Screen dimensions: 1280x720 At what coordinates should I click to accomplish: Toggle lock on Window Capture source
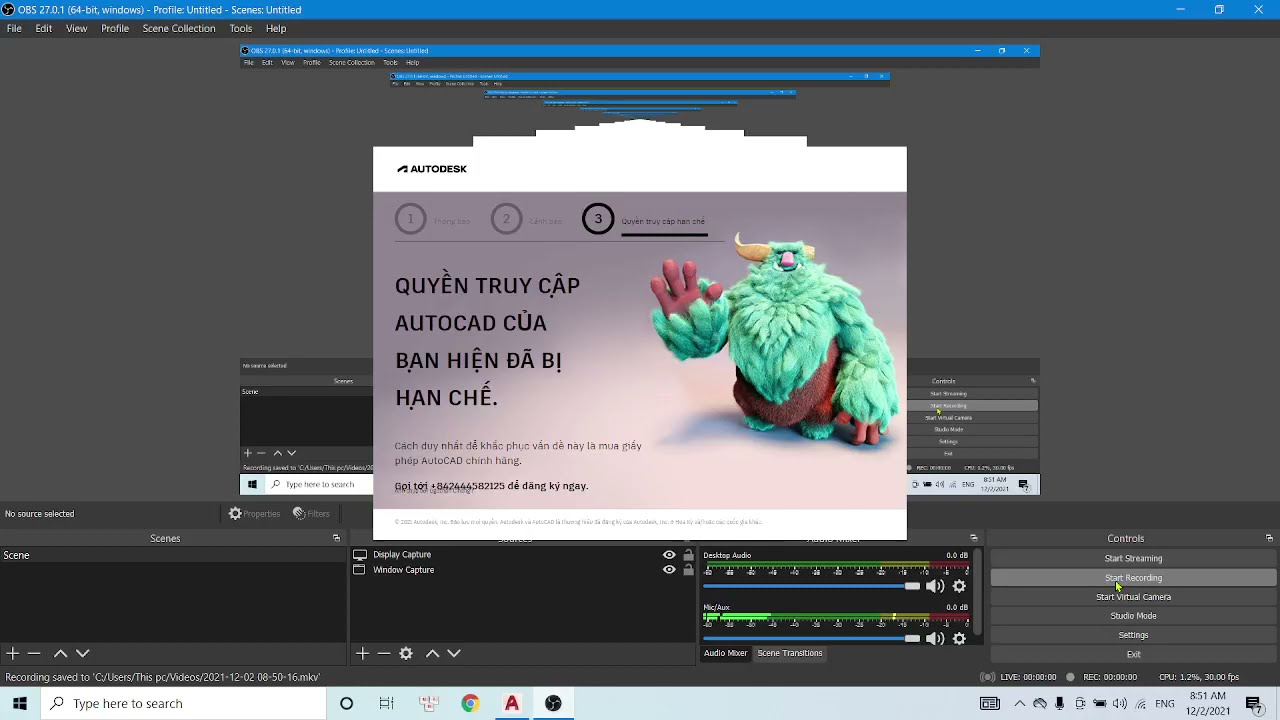[x=688, y=570]
